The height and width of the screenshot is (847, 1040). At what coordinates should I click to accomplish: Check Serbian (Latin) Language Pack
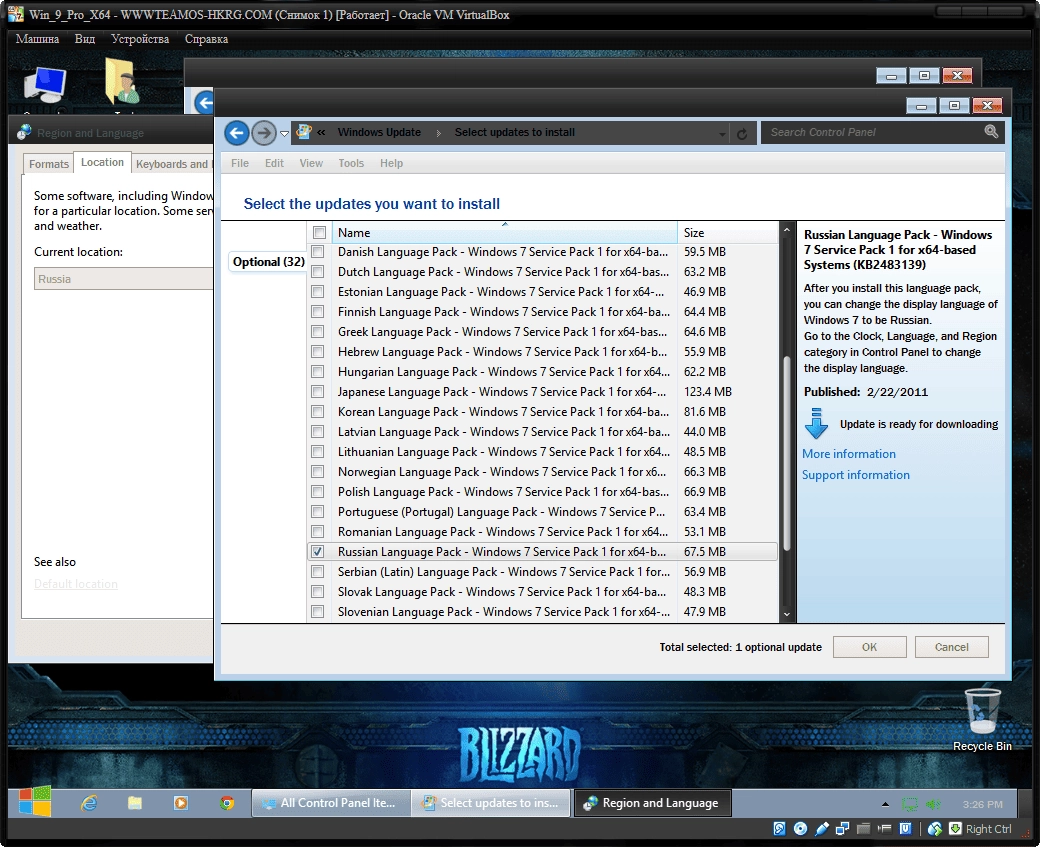point(318,572)
